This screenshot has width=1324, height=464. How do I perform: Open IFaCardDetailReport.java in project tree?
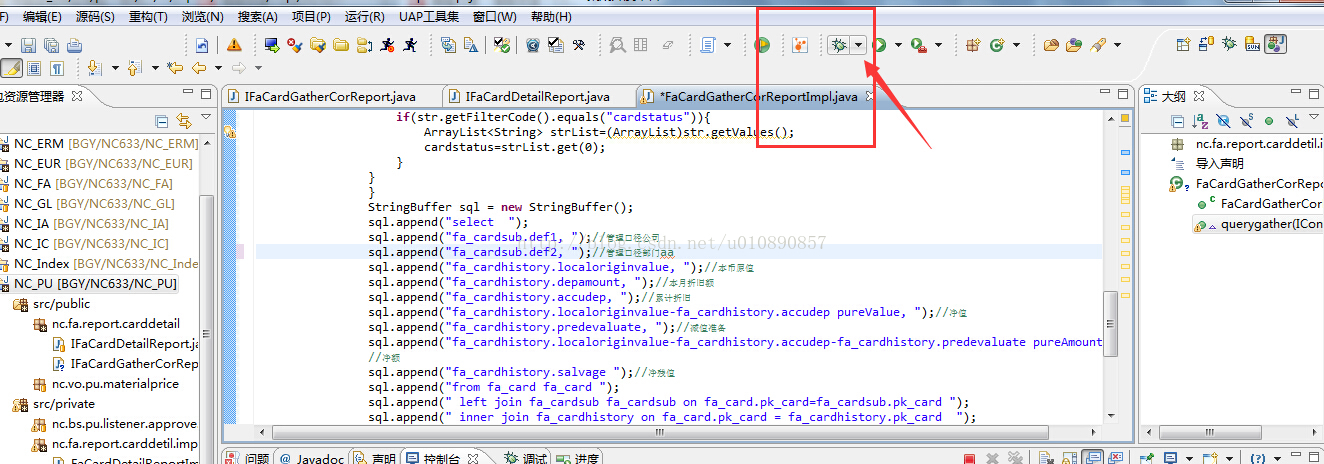click(126, 344)
